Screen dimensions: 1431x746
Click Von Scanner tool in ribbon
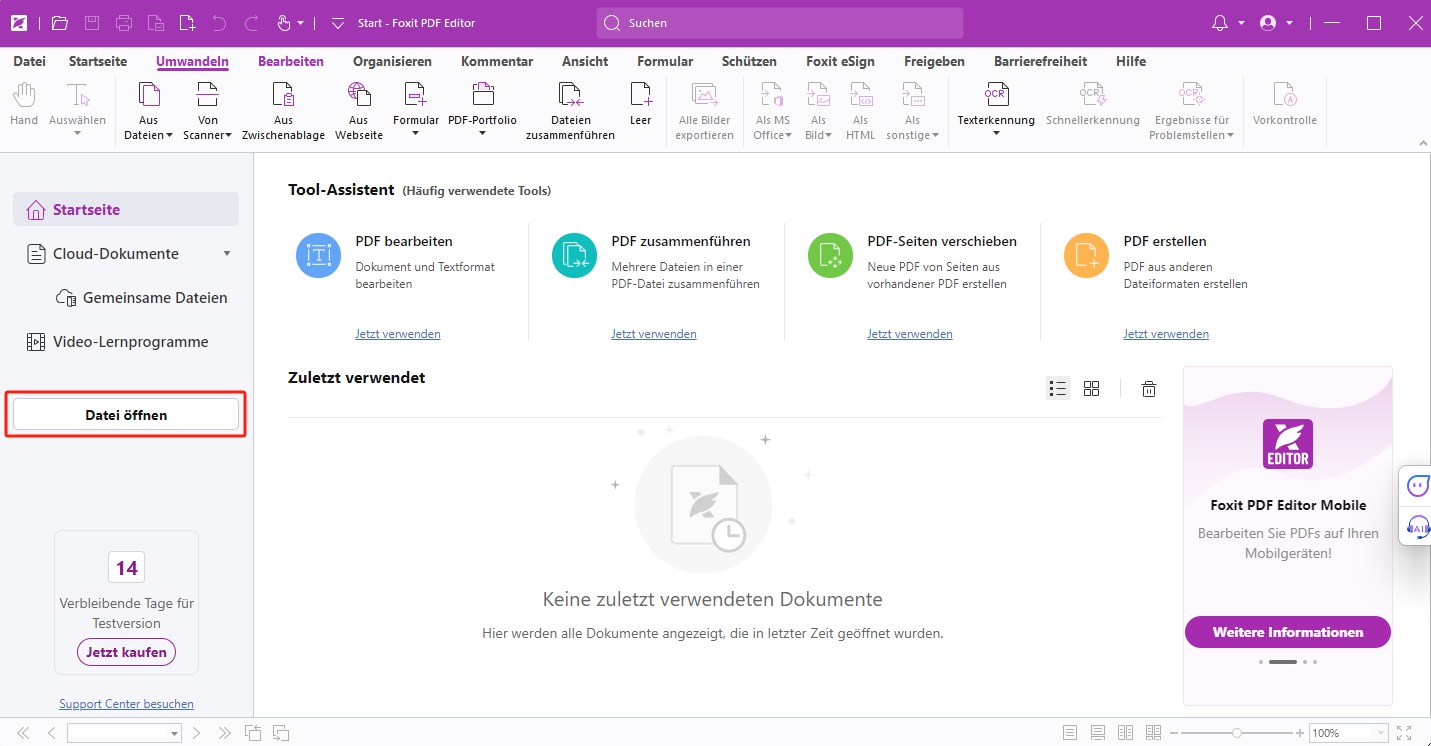(x=207, y=110)
